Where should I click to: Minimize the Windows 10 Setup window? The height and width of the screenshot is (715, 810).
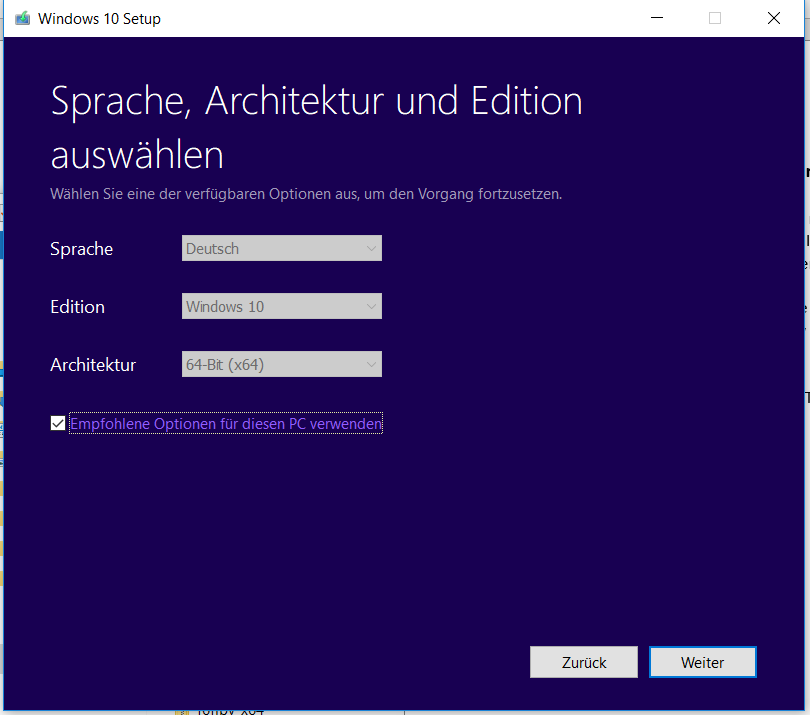pos(657,18)
